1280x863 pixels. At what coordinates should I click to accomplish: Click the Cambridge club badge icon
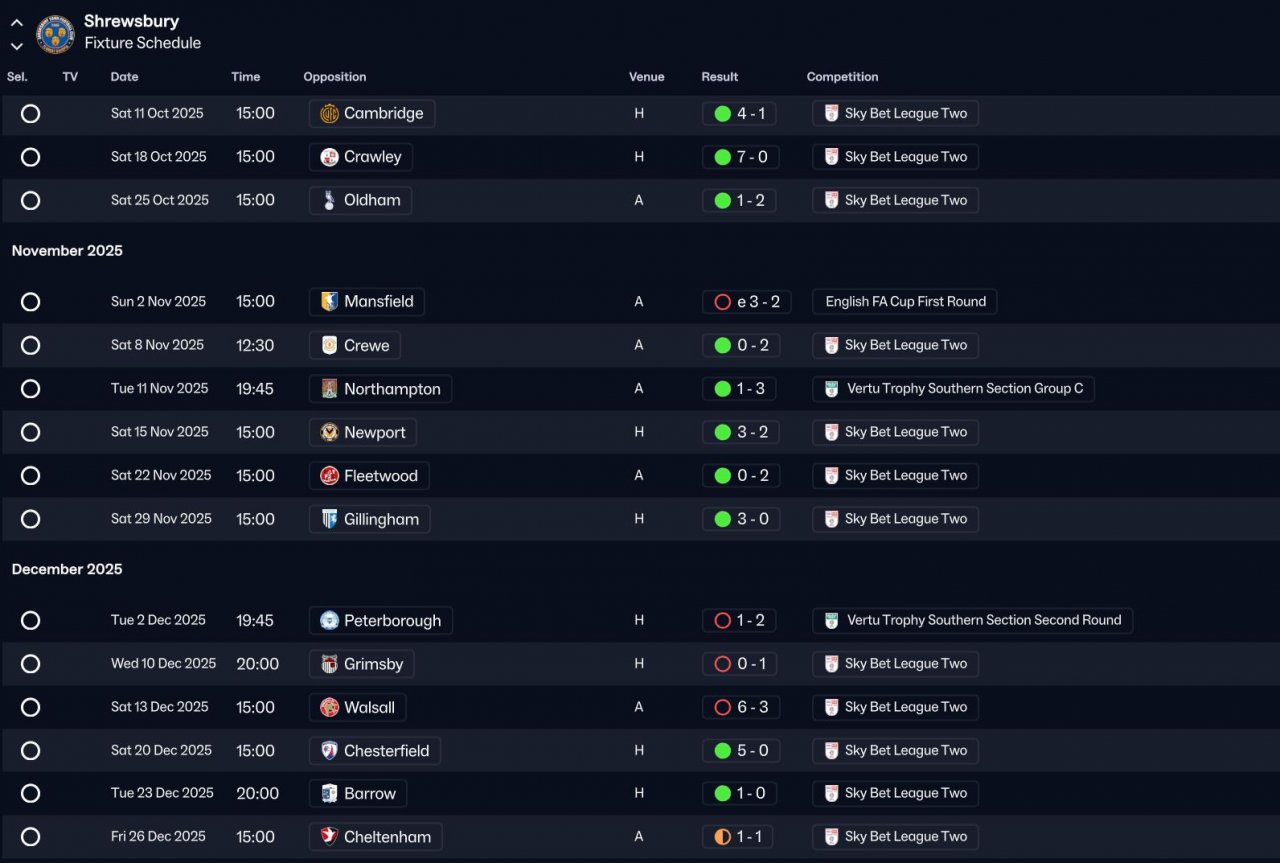click(329, 114)
